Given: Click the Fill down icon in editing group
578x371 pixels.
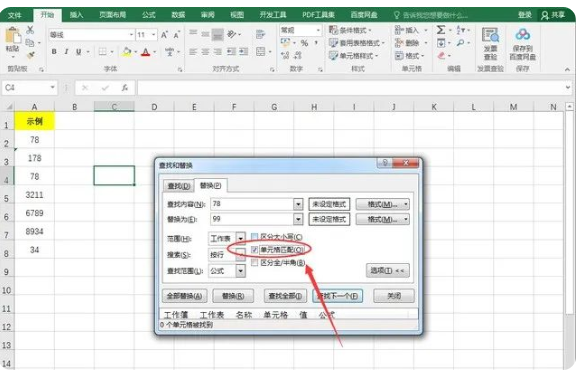Looking at the screenshot, I should [x=441, y=43].
